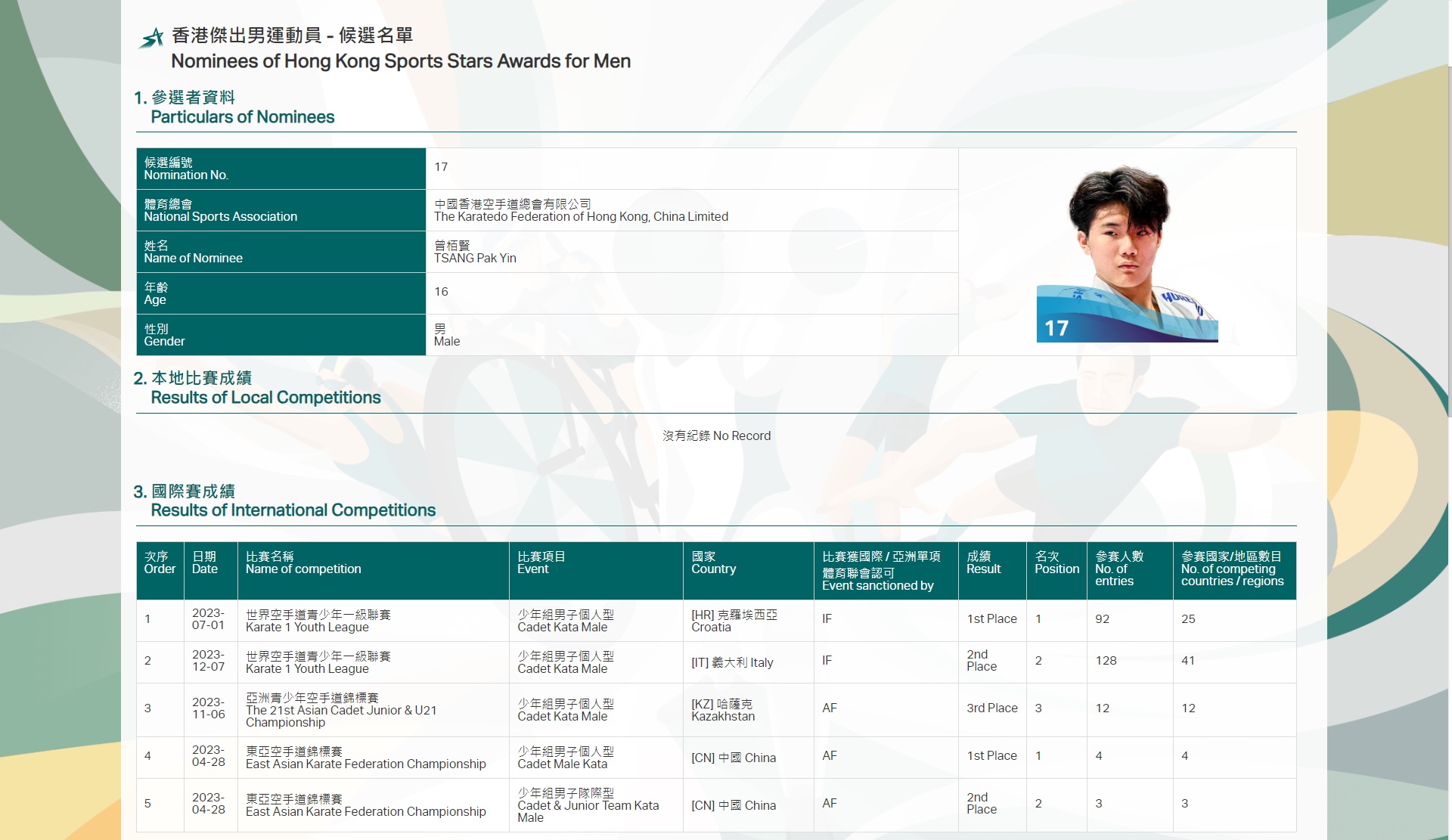Click the Particulars of Nominees heading
This screenshot has height=840, width=1452.
click(x=242, y=116)
